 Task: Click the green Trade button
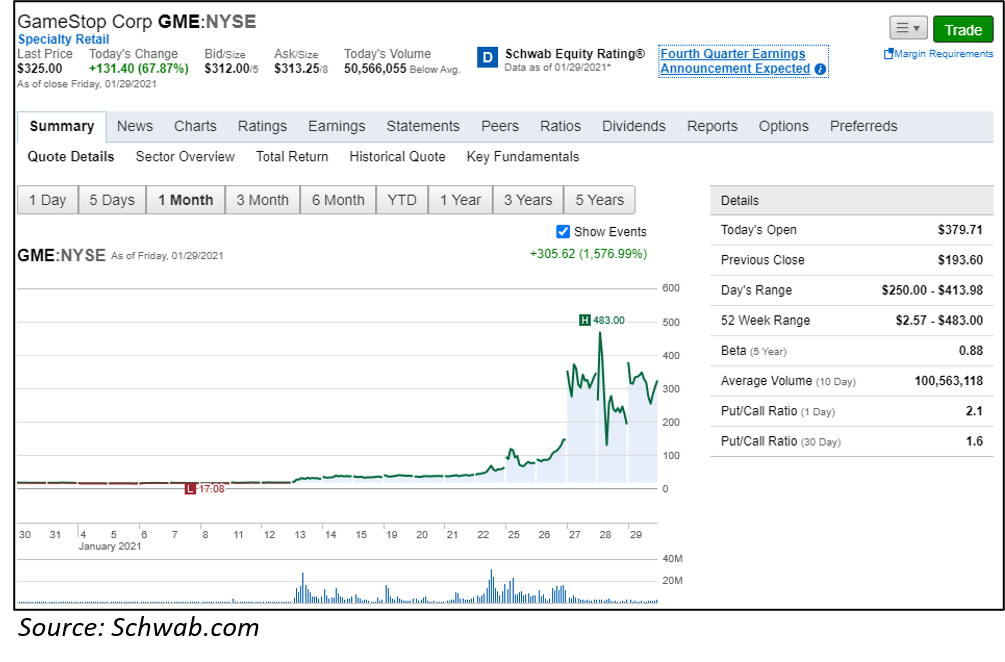click(x=963, y=30)
